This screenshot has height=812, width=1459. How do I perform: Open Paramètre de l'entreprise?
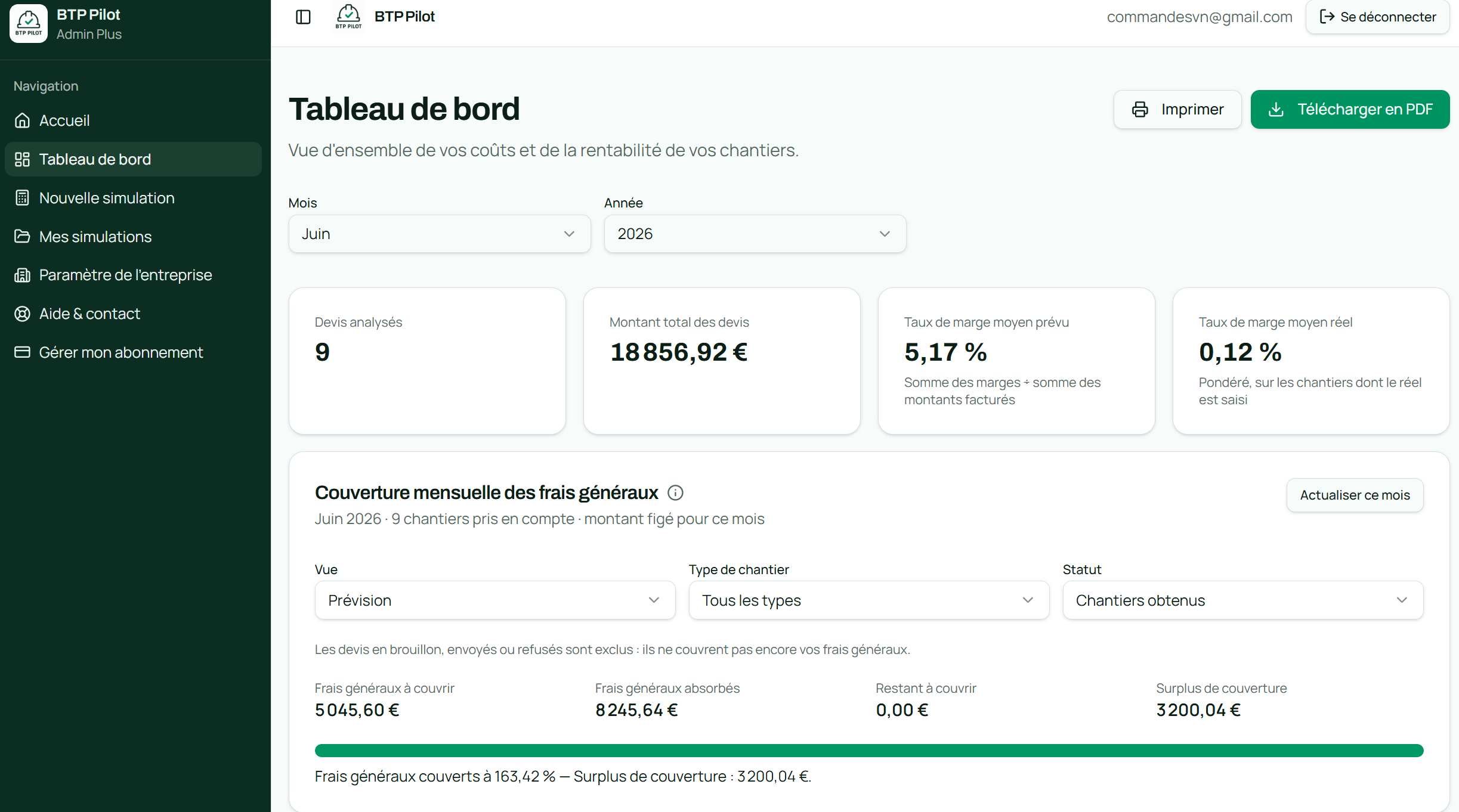tap(133, 275)
